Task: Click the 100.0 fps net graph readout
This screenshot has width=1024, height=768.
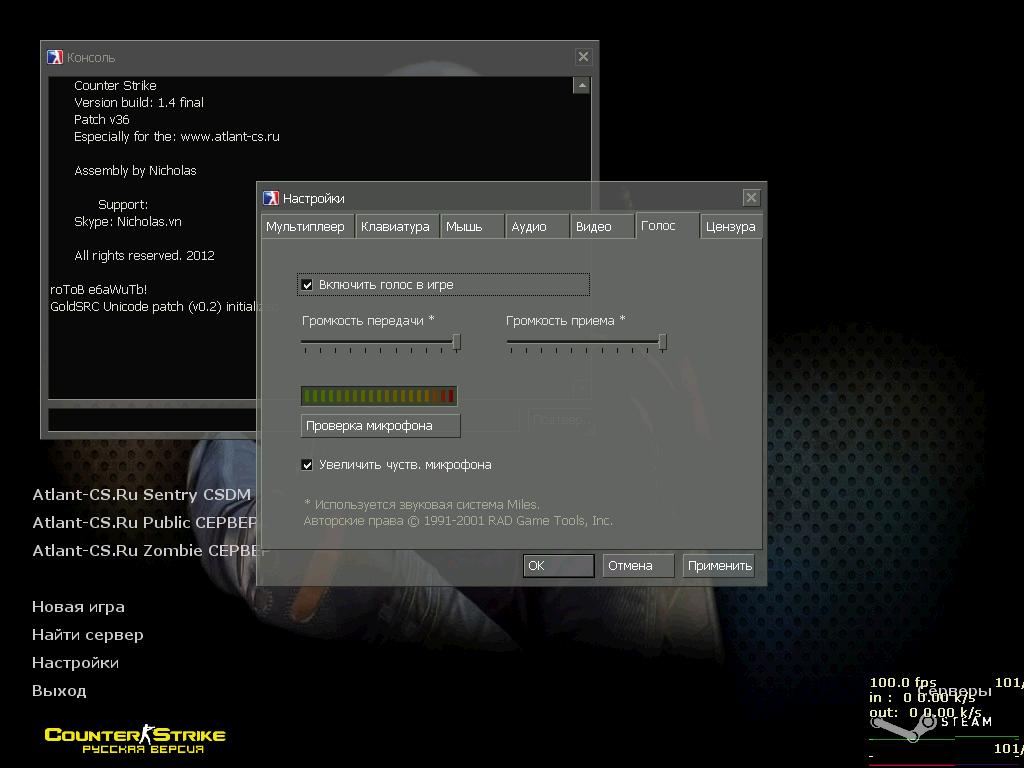Action: [903, 682]
